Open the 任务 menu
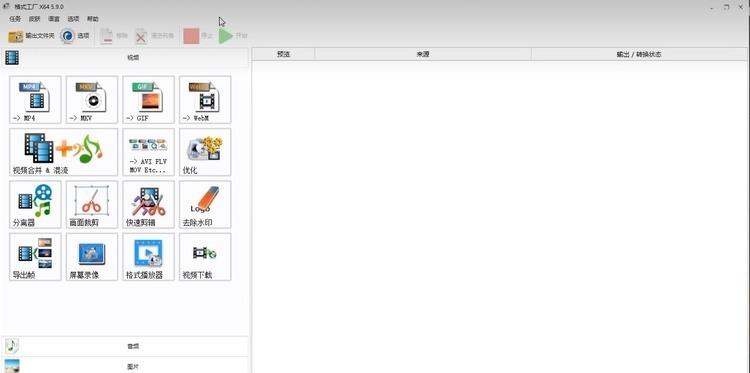Viewport: 750px width, 373px height. [x=15, y=19]
